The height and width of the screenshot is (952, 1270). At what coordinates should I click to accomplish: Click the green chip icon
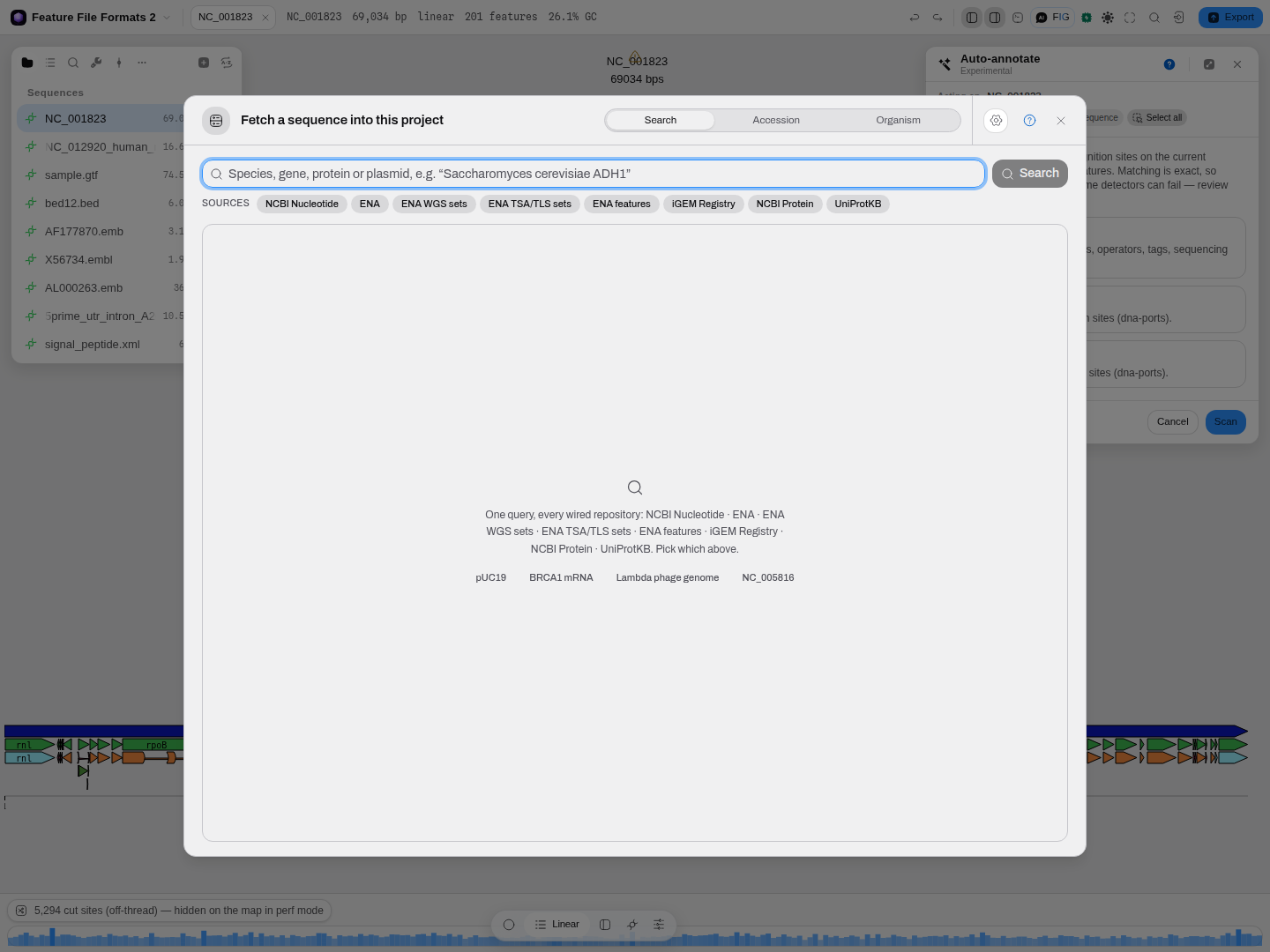click(x=1087, y=18)
